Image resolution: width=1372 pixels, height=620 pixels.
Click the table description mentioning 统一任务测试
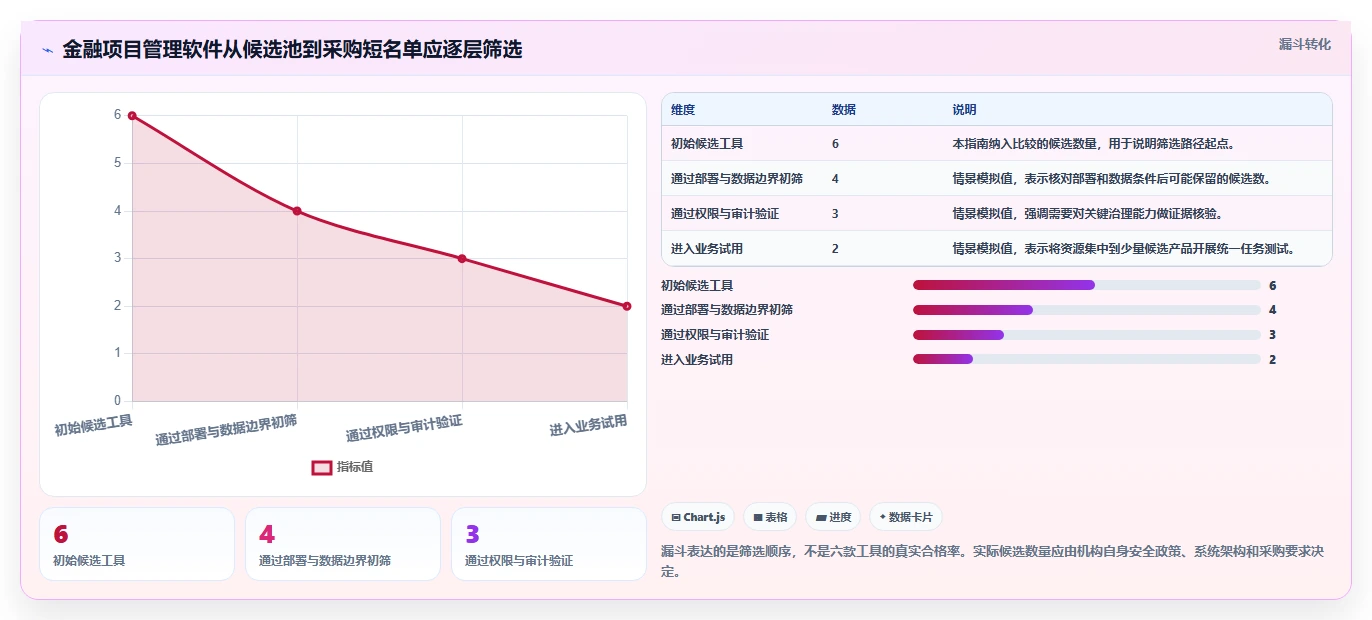tap(1124, 249)
